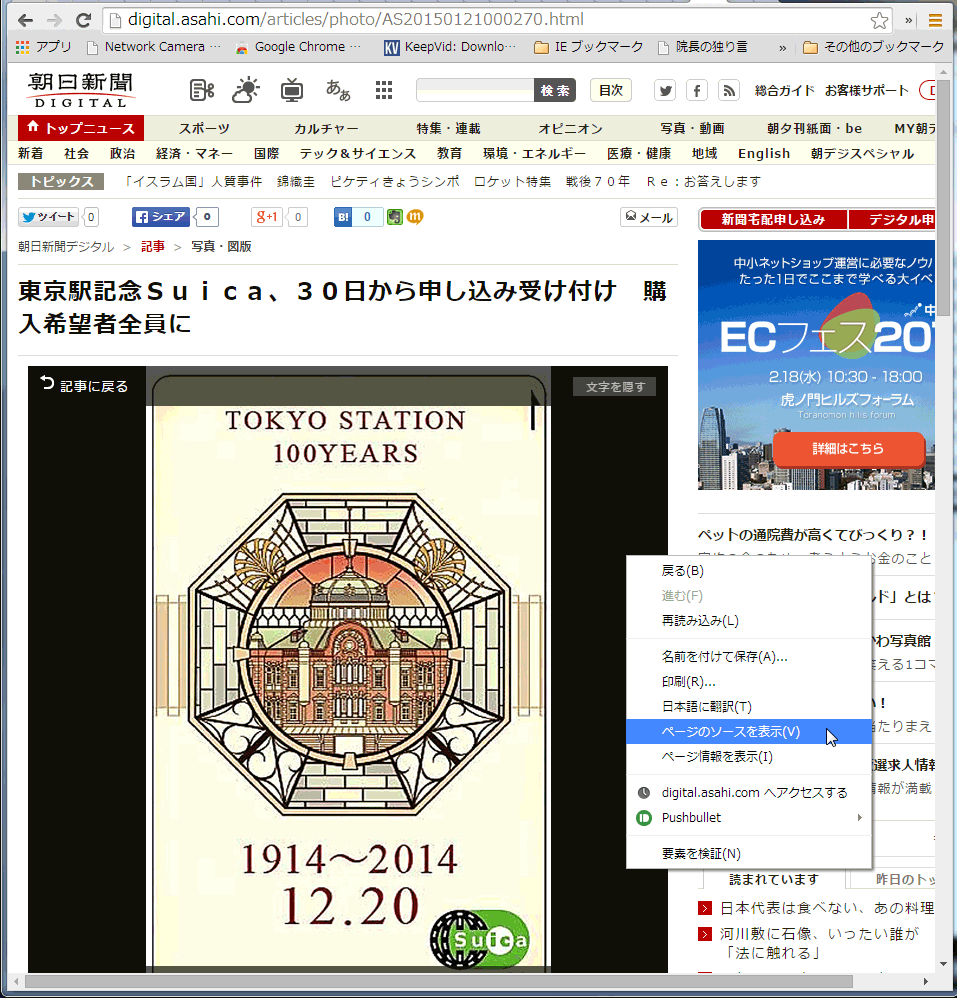Click the newspaper edition icon in the header
Image resolution: width=957 pixels, height=998 pixels.
[x=202, y=90]
